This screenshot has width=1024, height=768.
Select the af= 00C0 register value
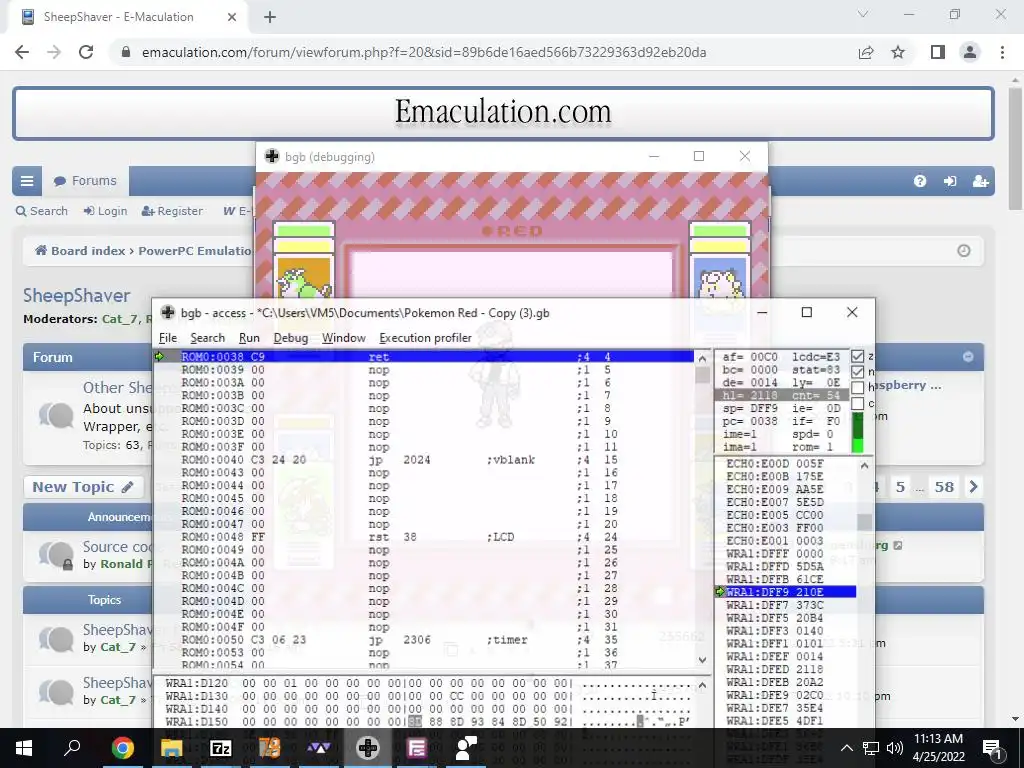coord(750,357)
